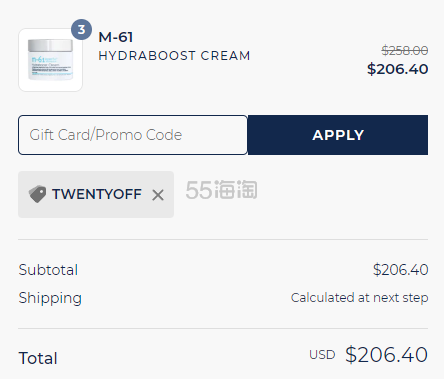This screenshot has height=379, width=444.
Task: Click the Total label
Action: click(x=38, y=358)
